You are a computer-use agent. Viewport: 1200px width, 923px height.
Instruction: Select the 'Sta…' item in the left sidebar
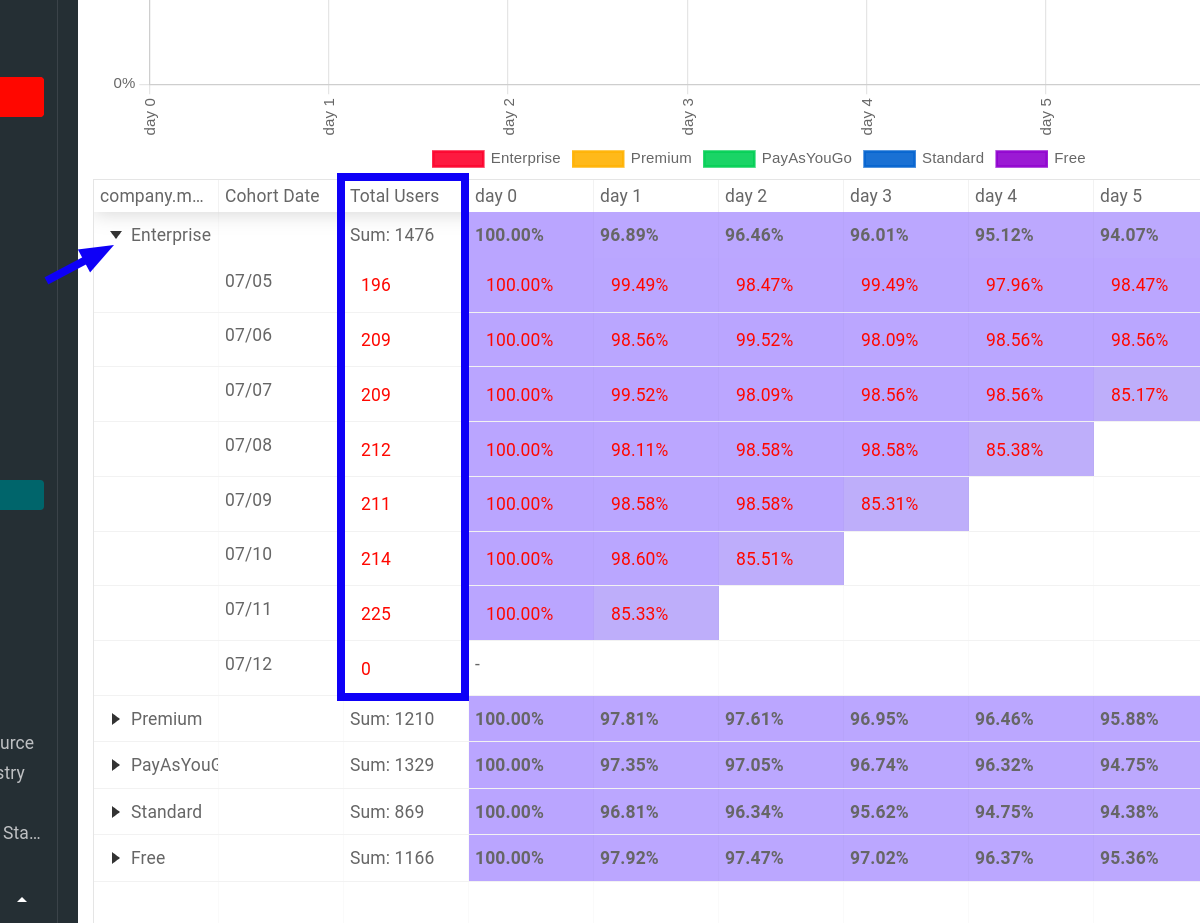point(24,833)
